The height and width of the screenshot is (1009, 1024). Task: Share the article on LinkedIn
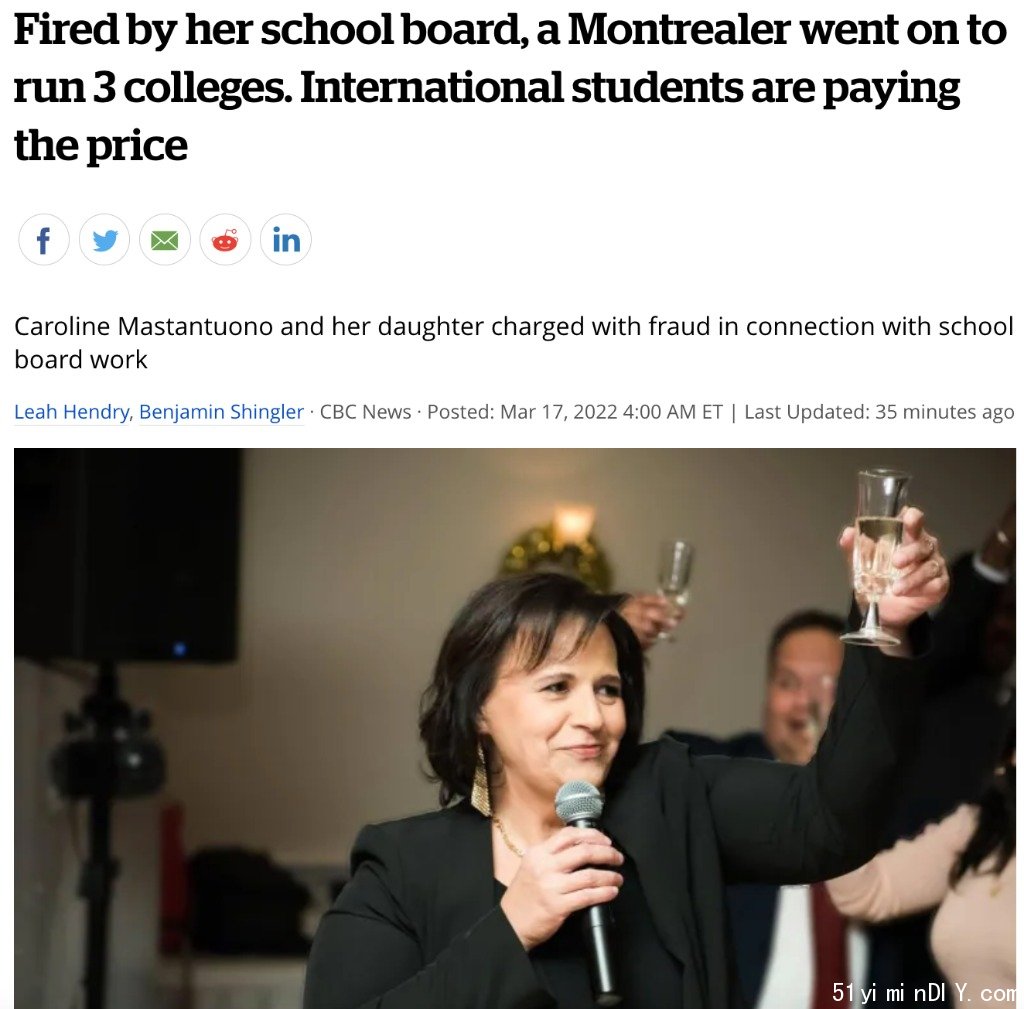[285, 240]
